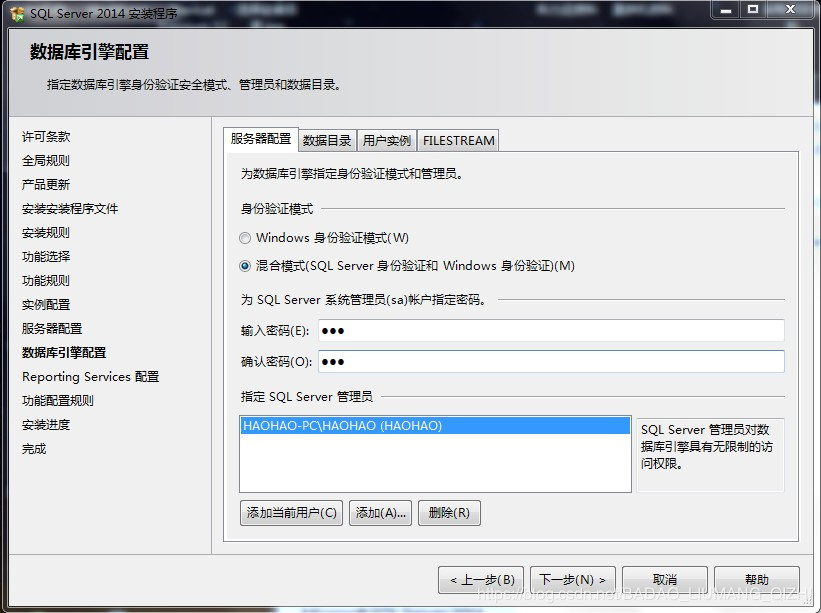Viewport: 821px width, 613px height.
Task: Cancel the installation with 取消
Action: [664, 580]
